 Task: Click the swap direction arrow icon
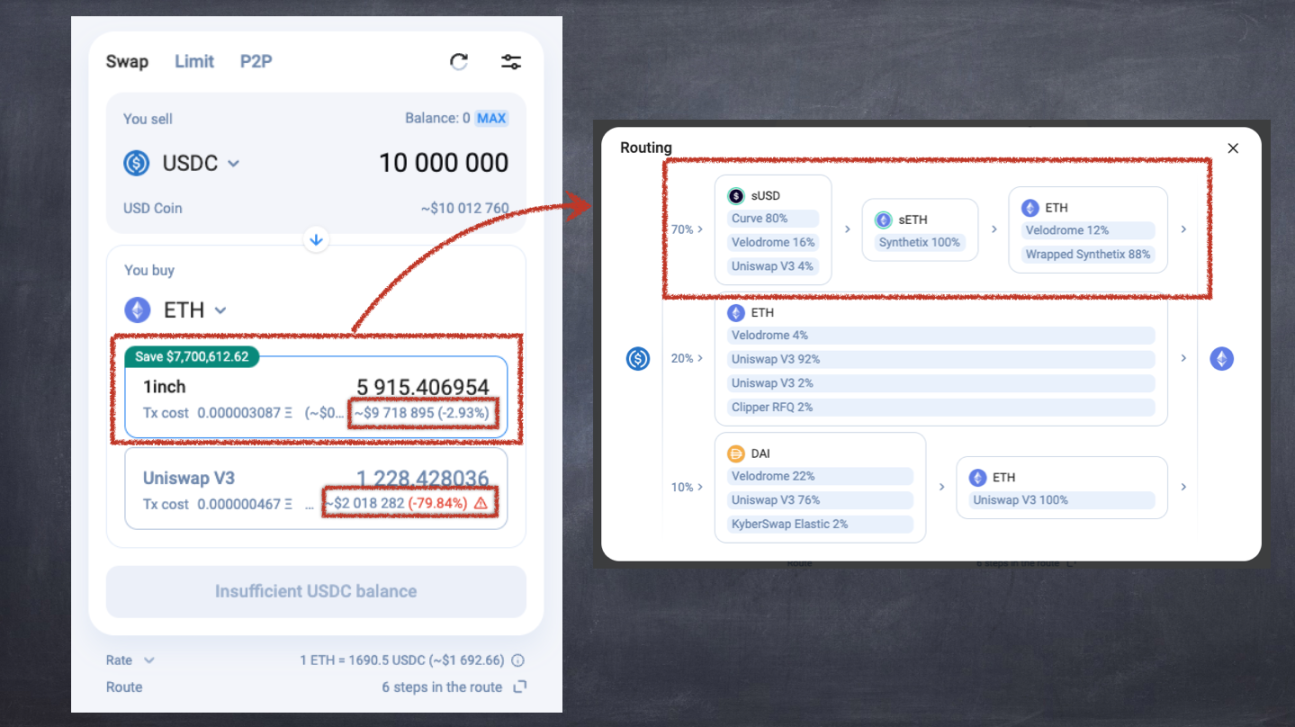316,240
